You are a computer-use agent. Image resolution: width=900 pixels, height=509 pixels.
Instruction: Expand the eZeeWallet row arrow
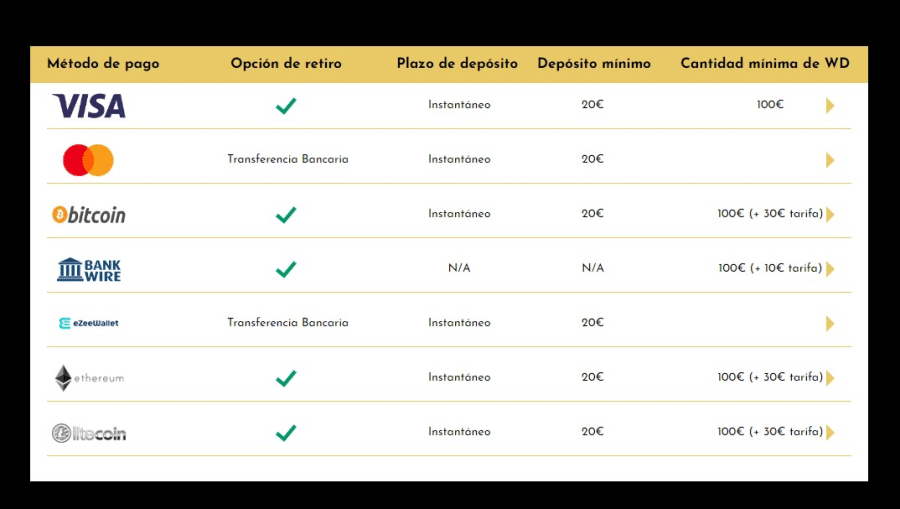(x=829, y=323)
